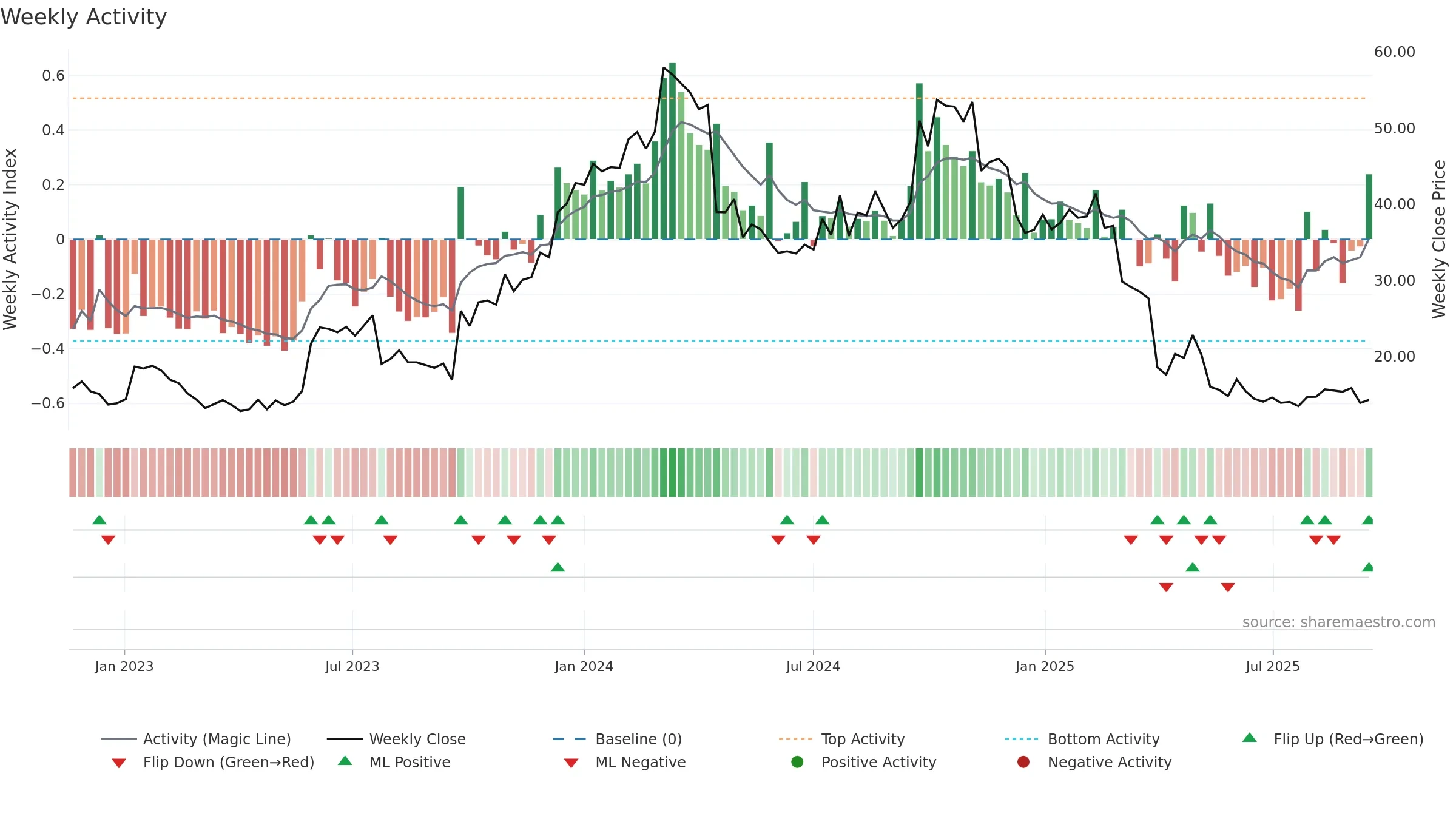Click the −0.2 activity index tick
This screenshot has width=1456, height=819.
click(48, 294)
